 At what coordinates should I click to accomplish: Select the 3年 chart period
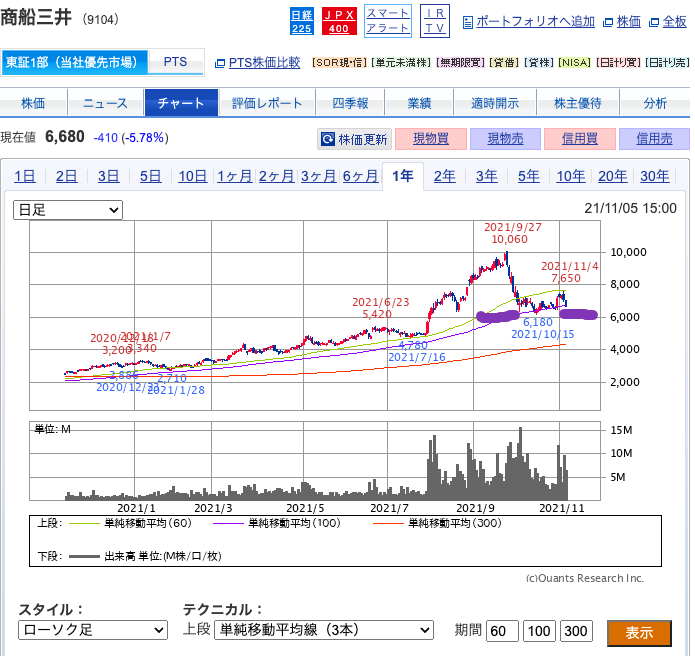486,176
